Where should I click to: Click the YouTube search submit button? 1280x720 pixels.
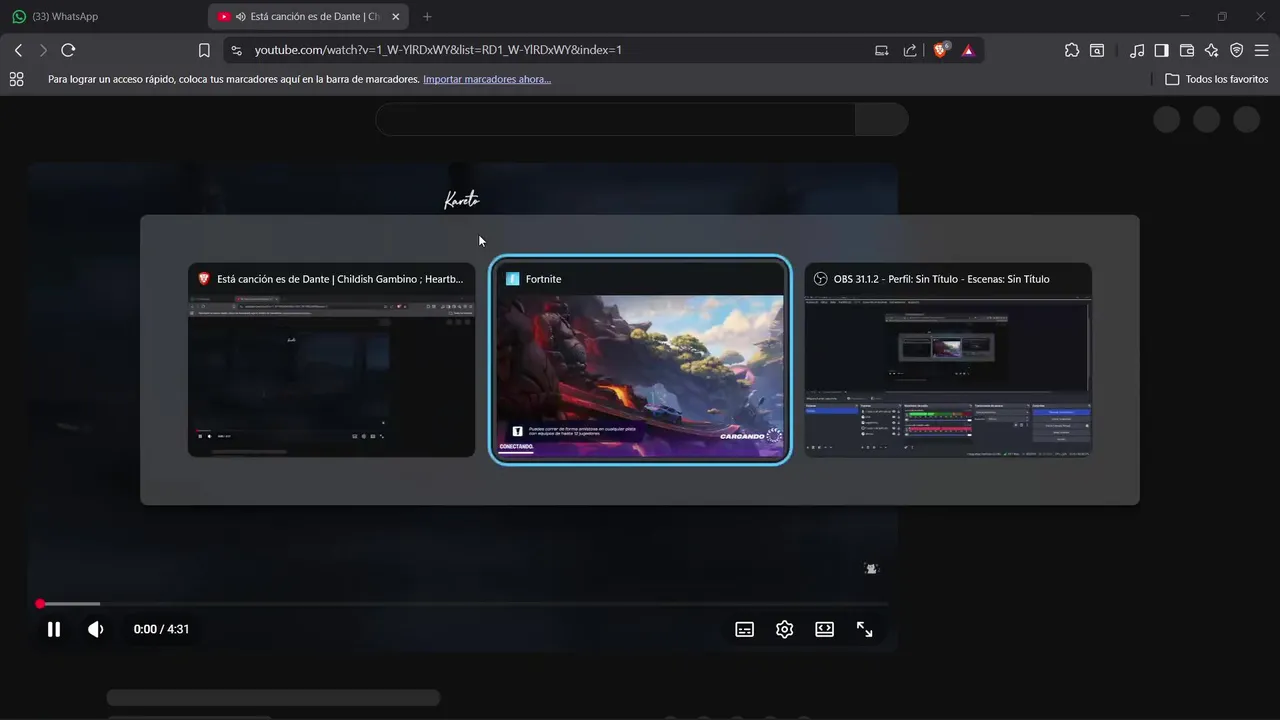coord(881,119)
